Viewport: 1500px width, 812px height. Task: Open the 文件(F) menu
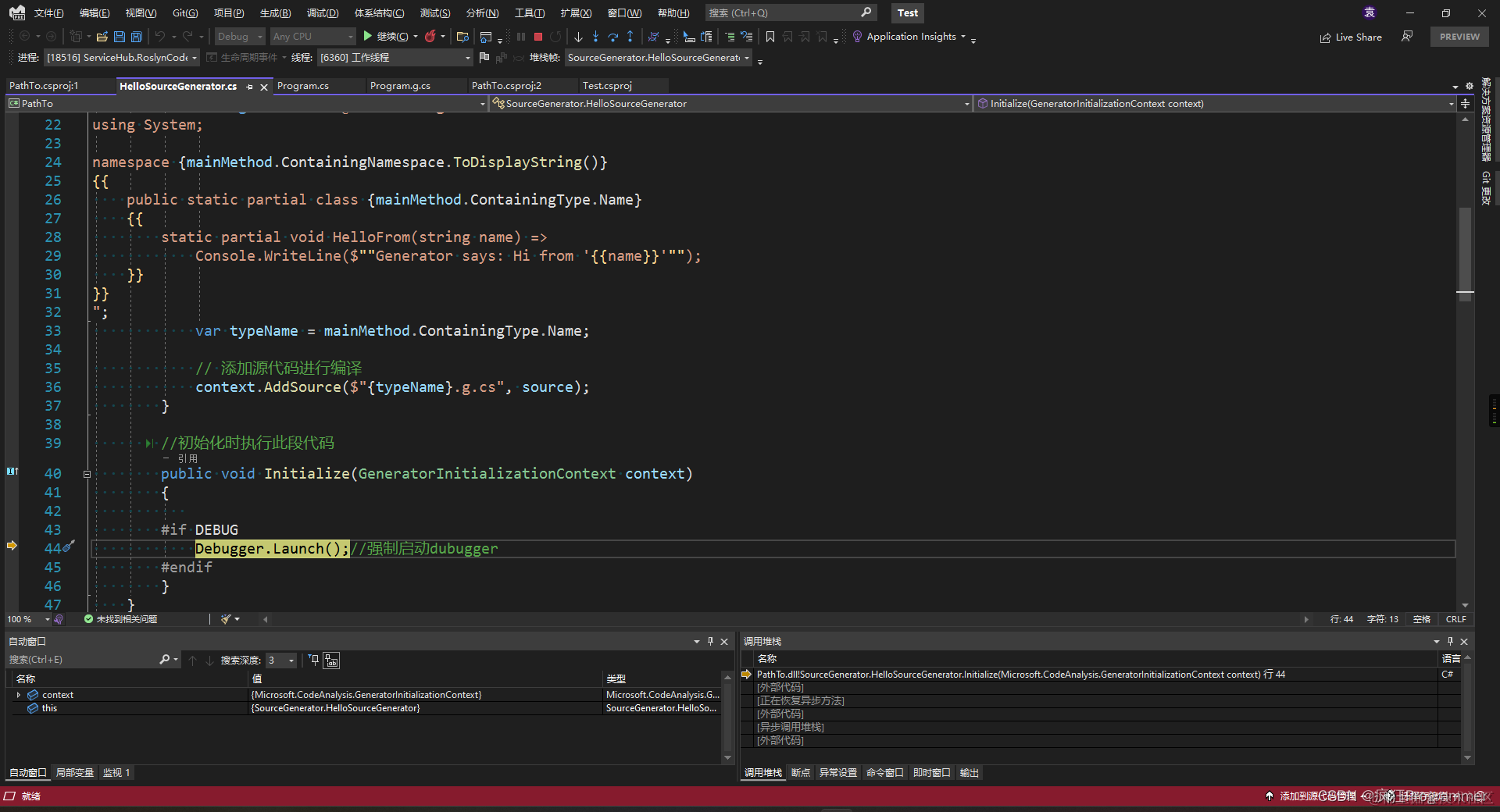(48, 13)
